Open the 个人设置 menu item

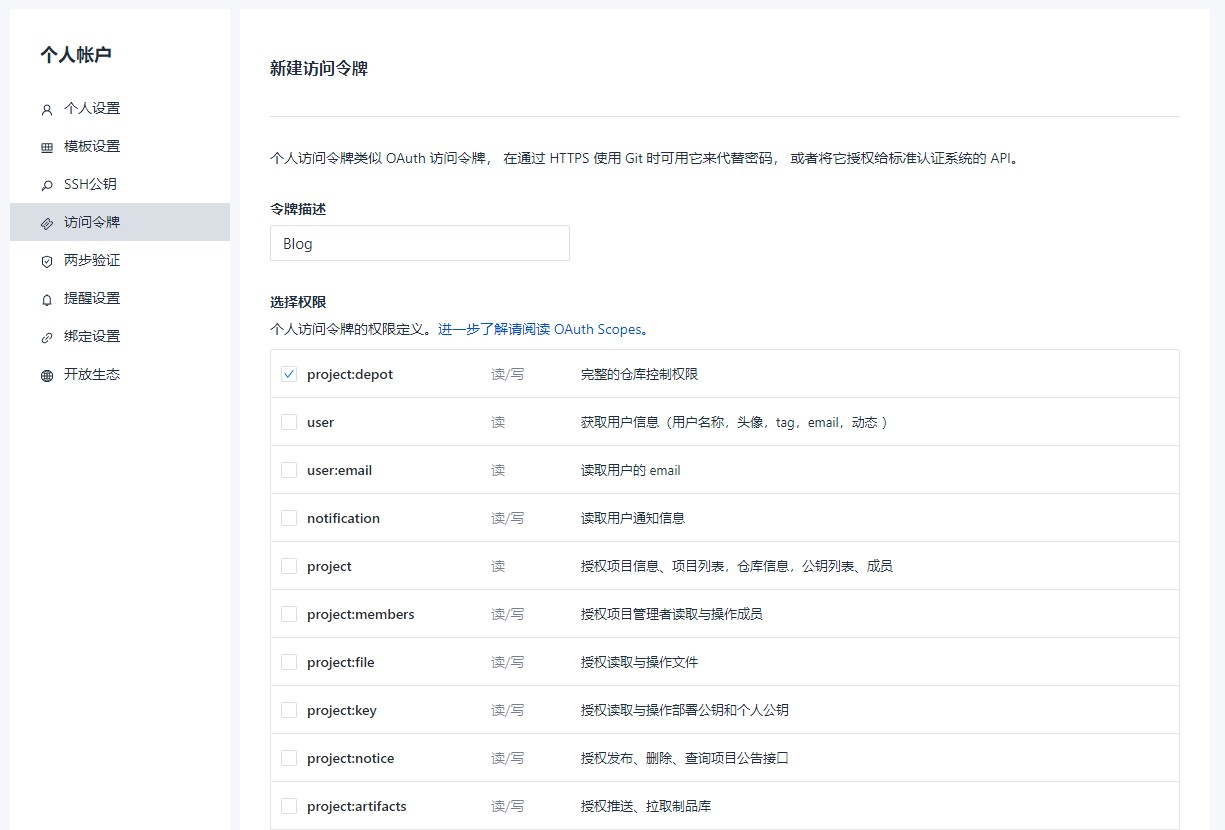[x=92, y=108]
